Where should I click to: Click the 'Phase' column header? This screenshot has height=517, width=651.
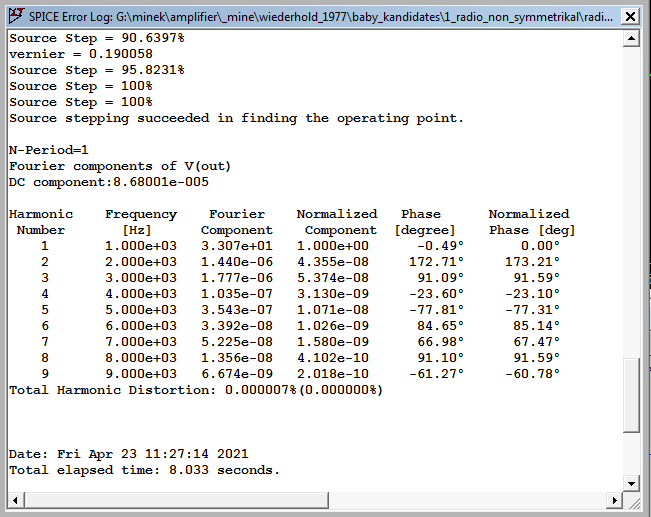coord(421,214)
